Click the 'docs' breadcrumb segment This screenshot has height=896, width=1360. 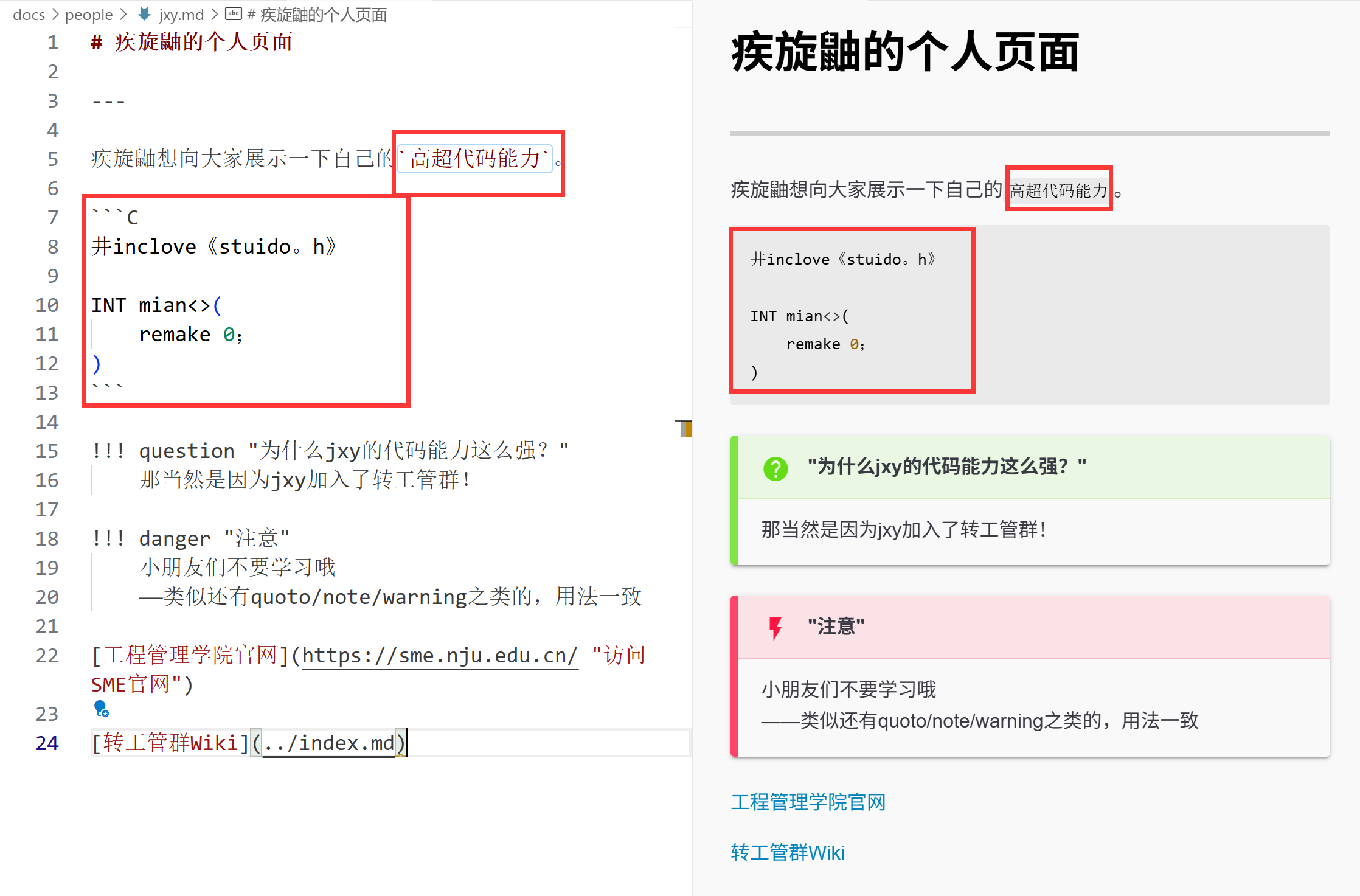point(29,15)
